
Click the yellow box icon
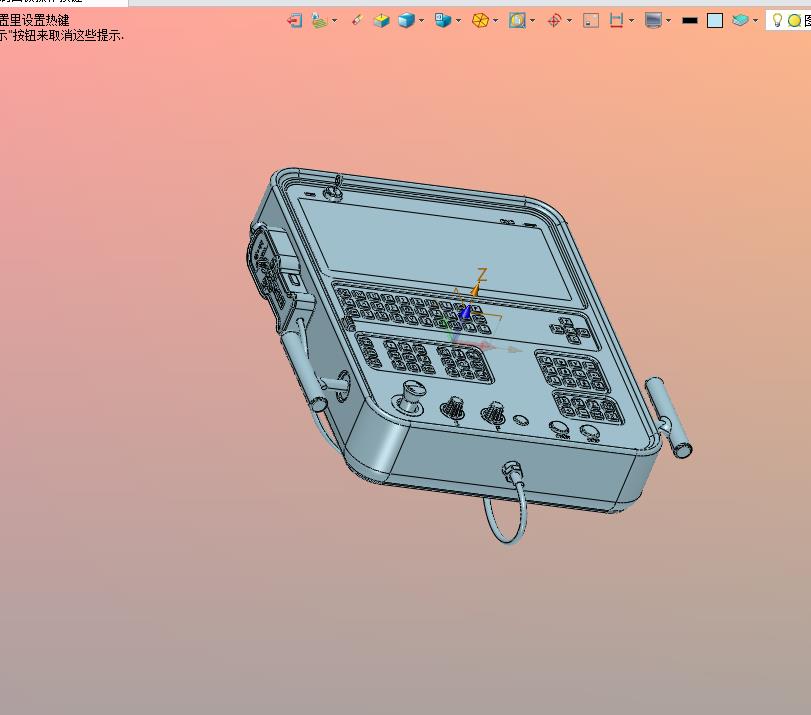(381, 20)
